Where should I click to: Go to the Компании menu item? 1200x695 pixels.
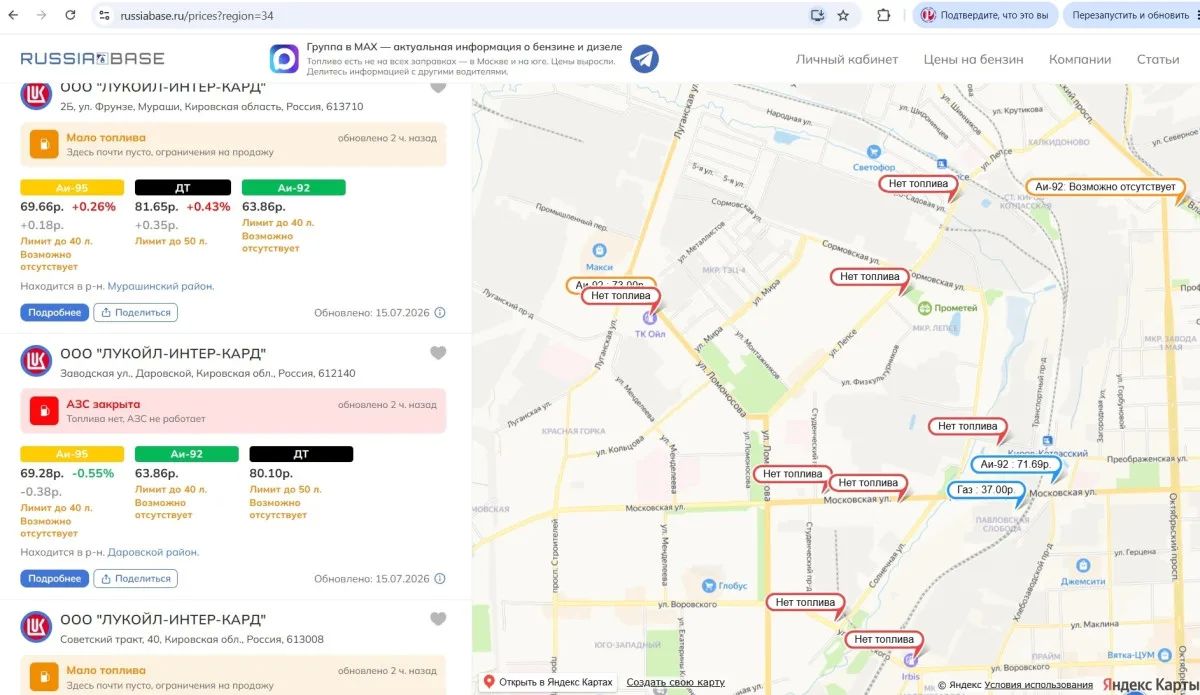click(x=1080, y=59)
